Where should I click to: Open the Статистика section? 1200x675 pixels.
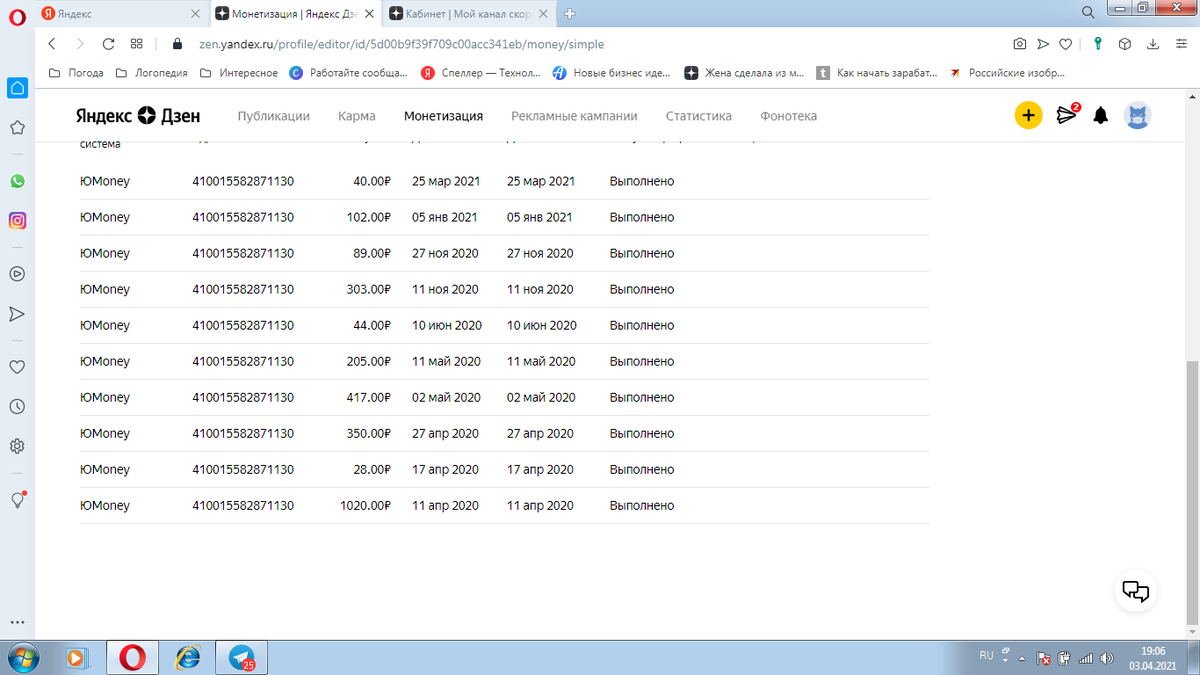[x=699, y=116]
